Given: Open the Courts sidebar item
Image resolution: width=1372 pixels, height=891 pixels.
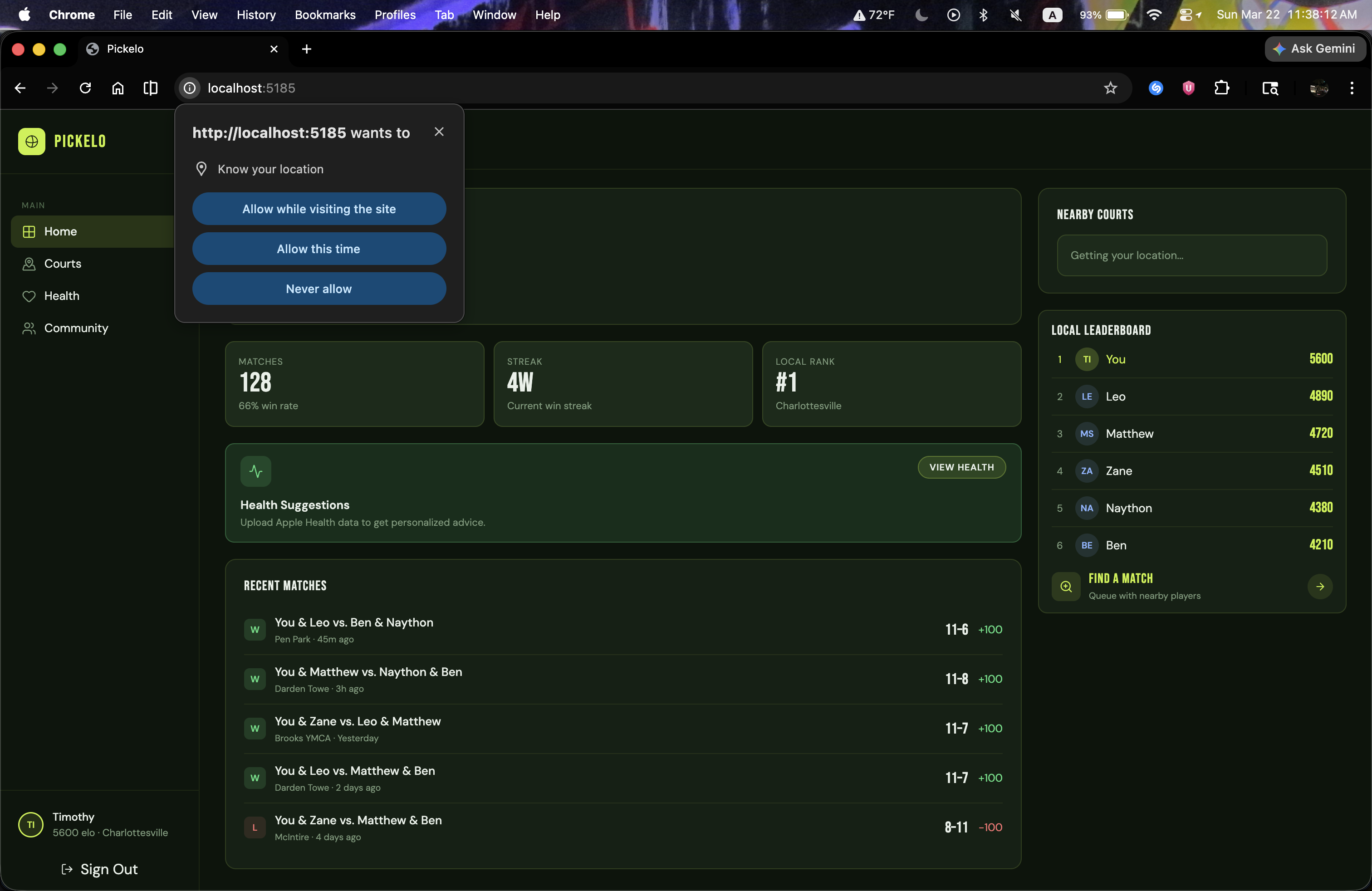Looking at the screenshot, I should (x=62, y=264).
